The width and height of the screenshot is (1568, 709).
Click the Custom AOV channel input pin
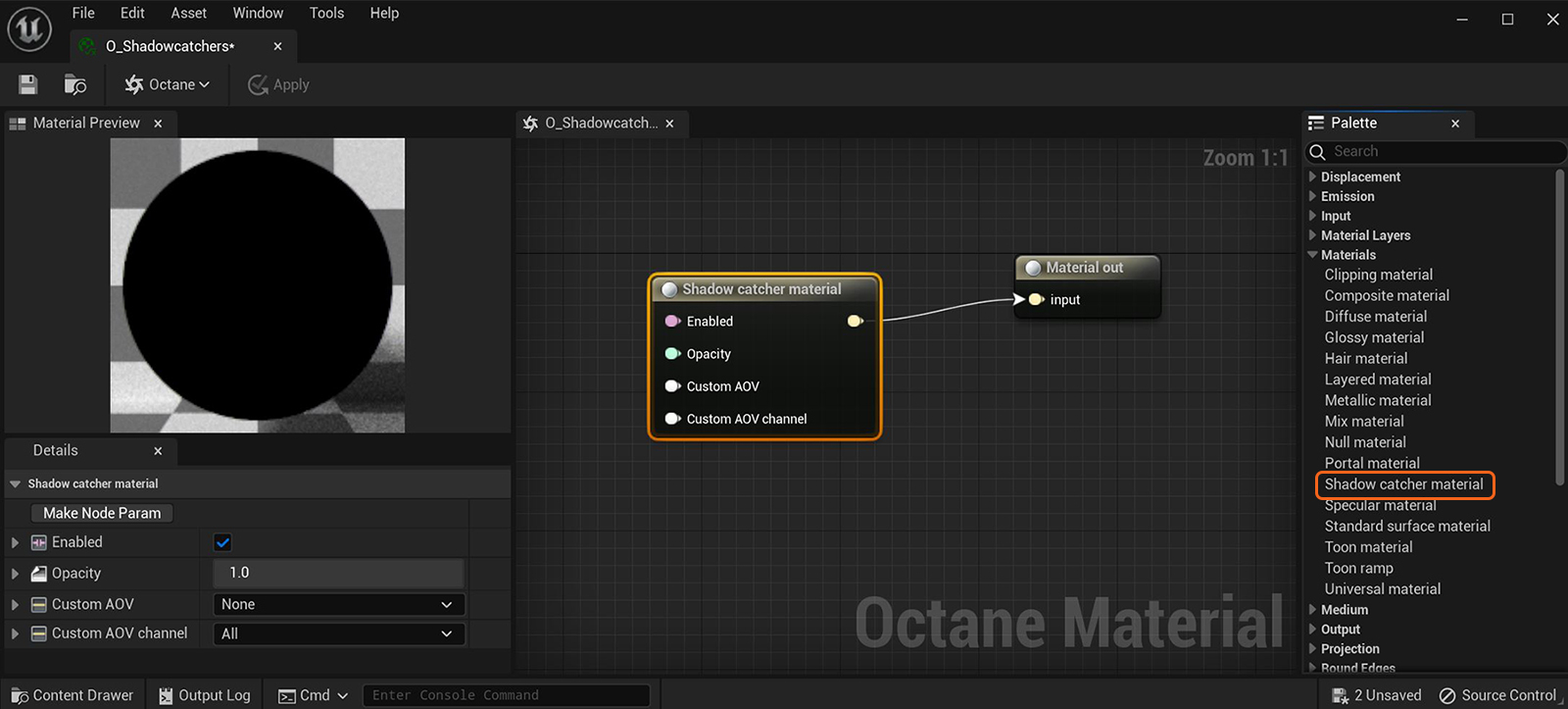[672, 419]
